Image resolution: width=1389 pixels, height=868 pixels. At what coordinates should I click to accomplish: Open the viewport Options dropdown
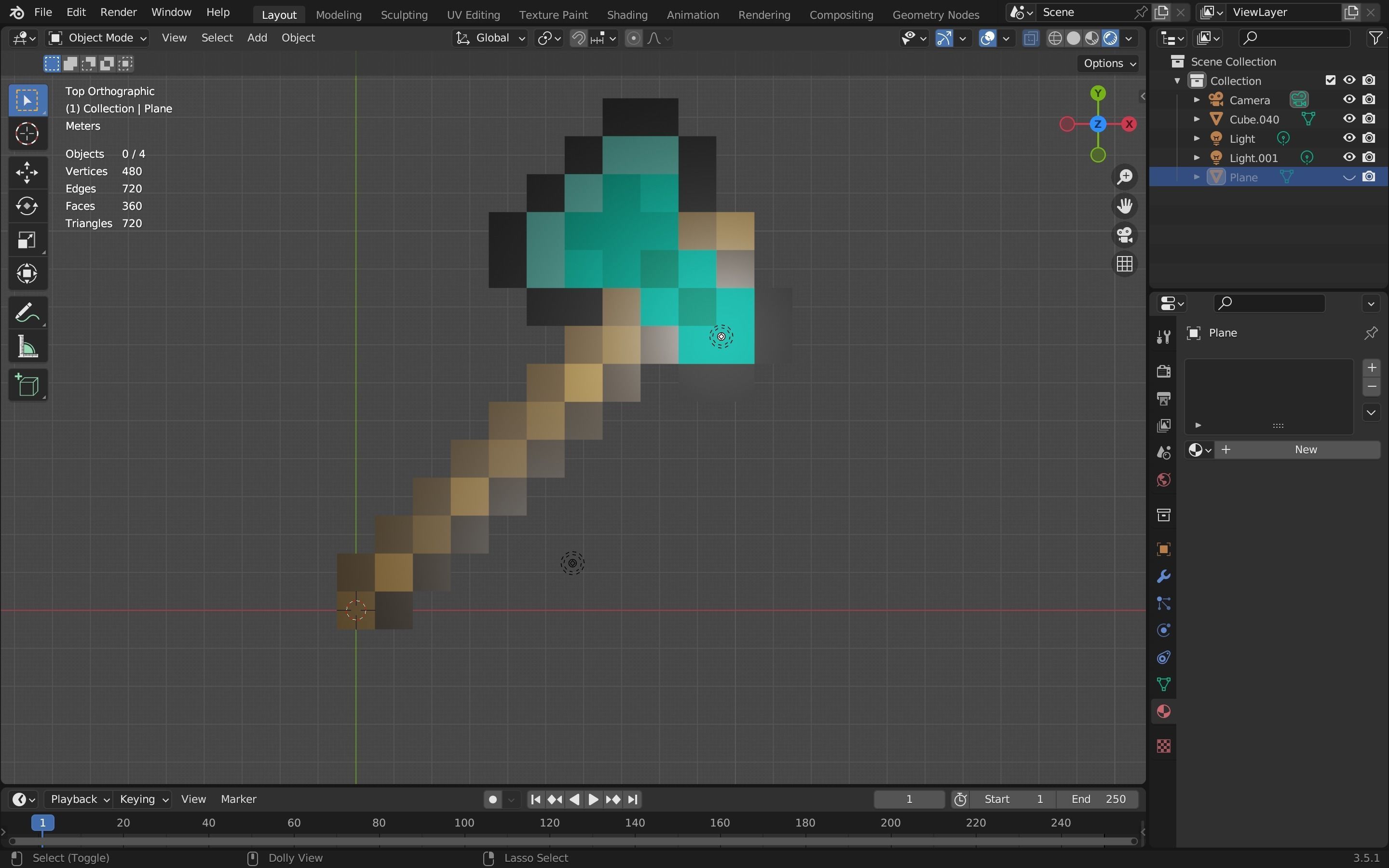(1108, 63)
